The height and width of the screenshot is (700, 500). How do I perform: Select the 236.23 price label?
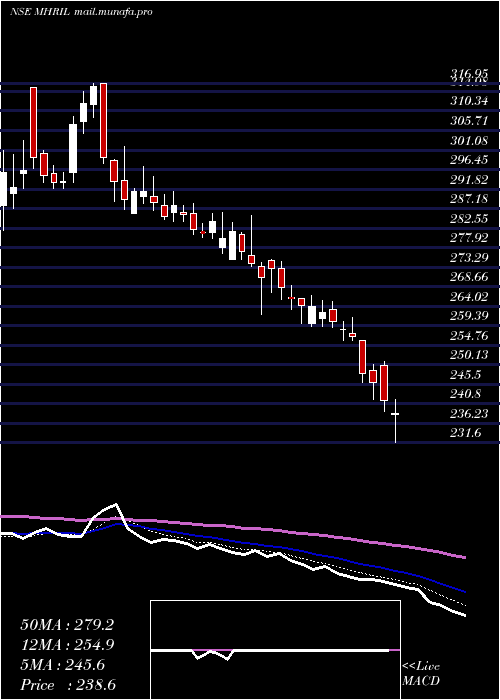[469, 413]
